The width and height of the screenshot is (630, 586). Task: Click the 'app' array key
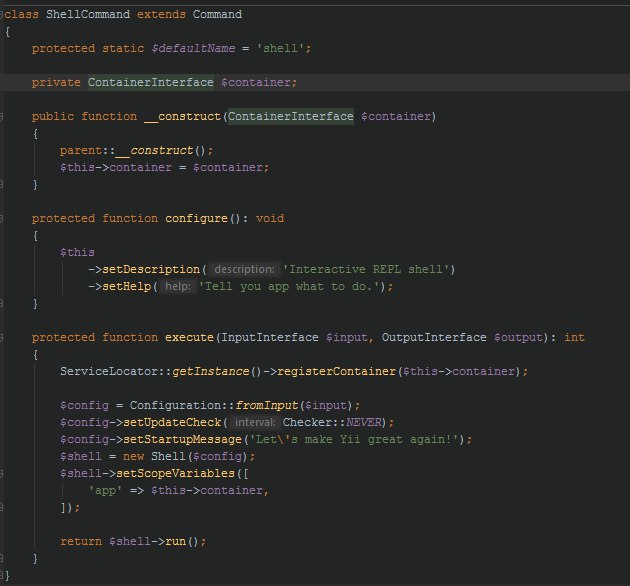pyautogui.click(x=105, y=490)
